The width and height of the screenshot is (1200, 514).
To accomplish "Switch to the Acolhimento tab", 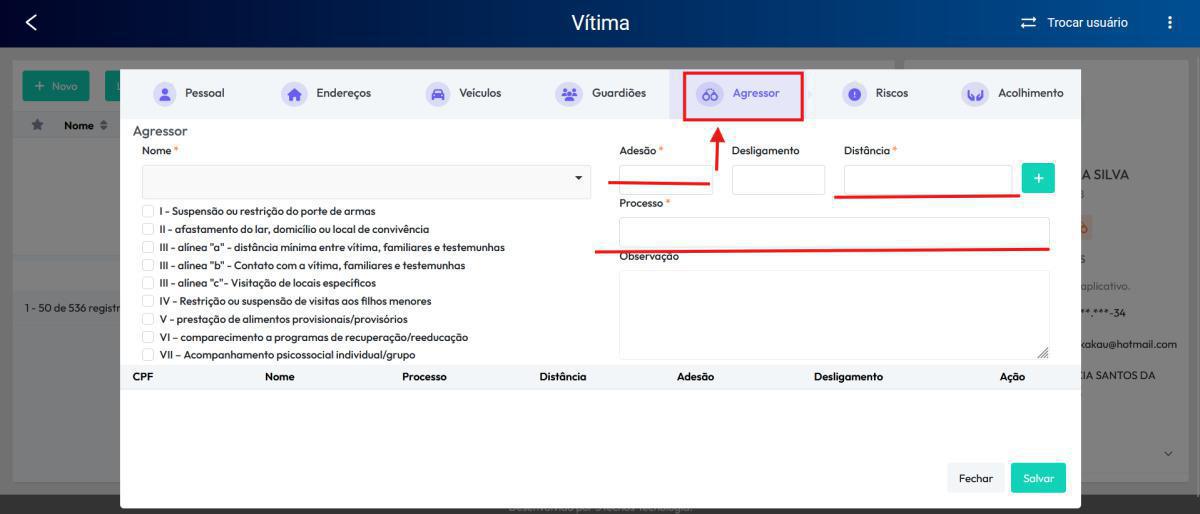I will click(x=1013, y=94).
